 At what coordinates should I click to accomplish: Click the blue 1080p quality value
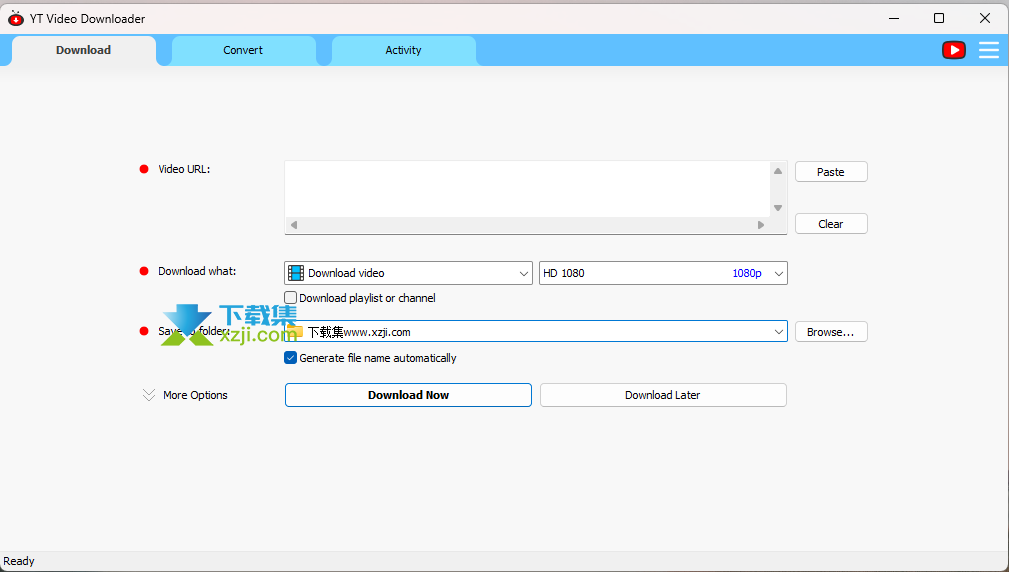(746, 273)
